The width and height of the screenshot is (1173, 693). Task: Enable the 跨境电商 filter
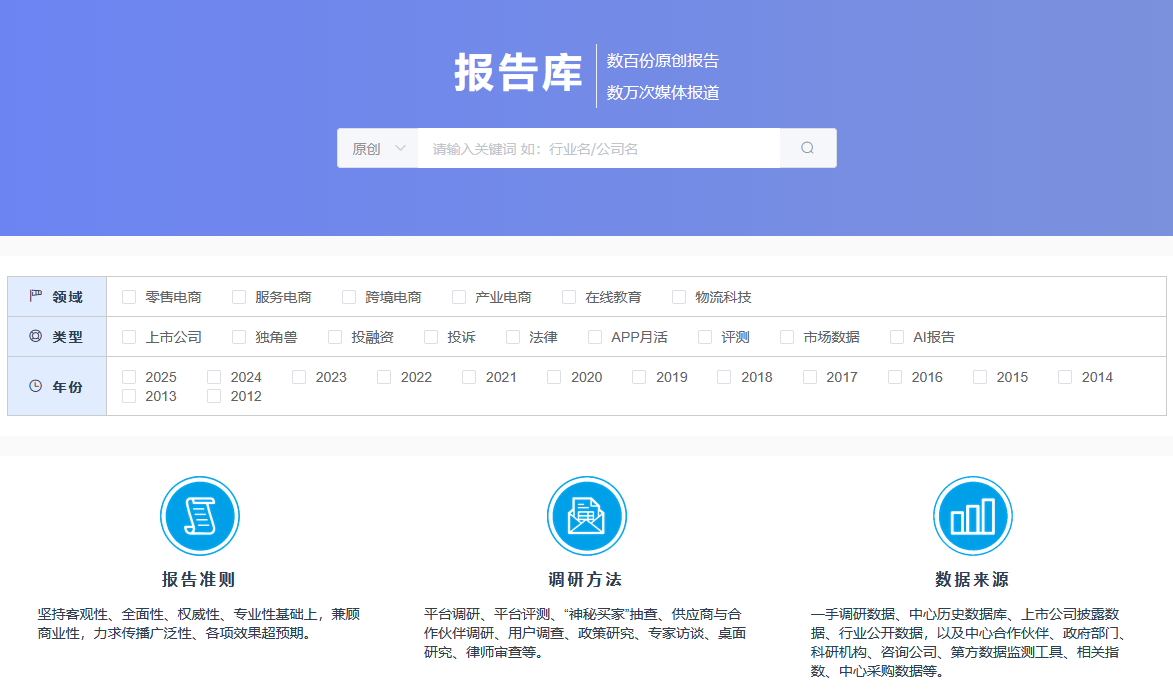[x=348, y=296]
